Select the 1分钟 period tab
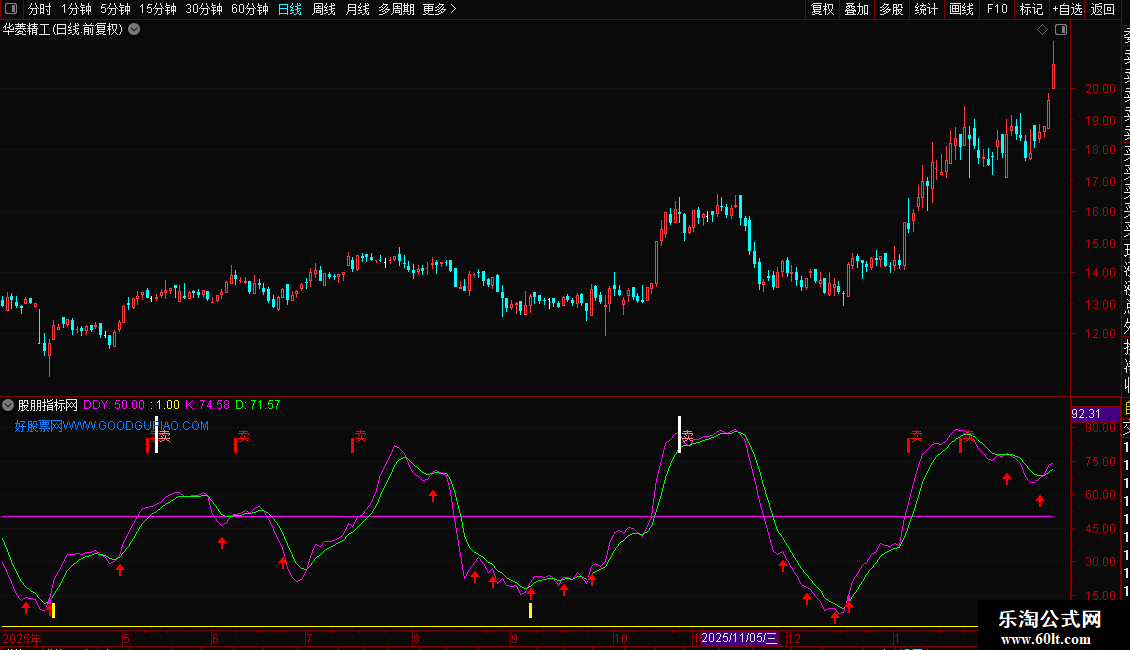The width and height of the screenshot is (1130, 650). pyautogui.click(x=76, y=9)
